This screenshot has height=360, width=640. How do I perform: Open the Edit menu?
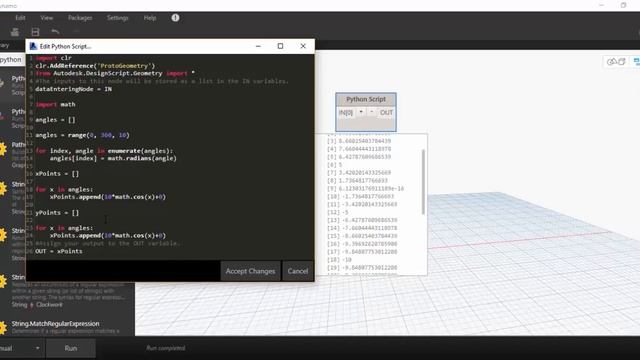pos(20,18)
